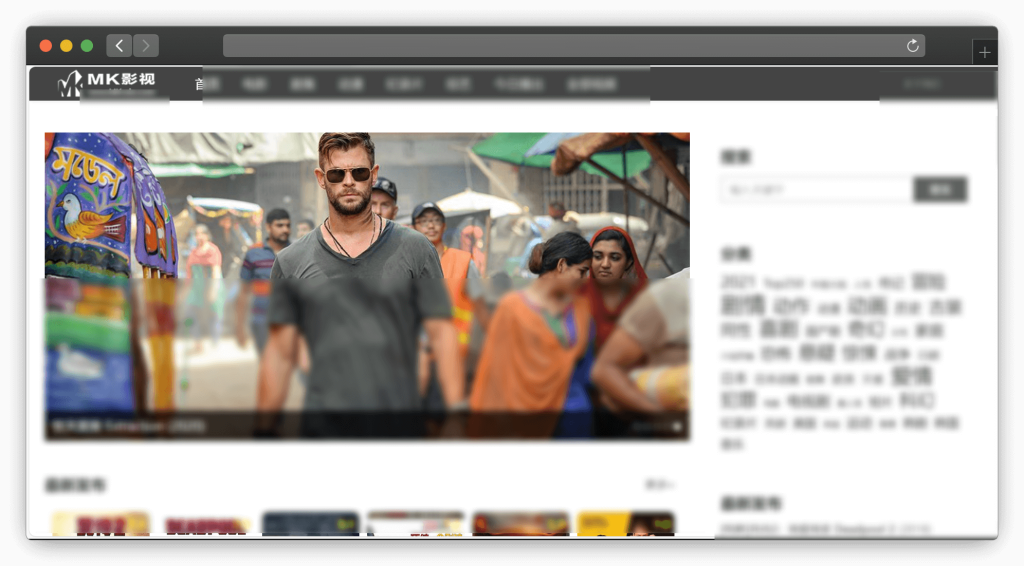Click the browser back arrow
Viewport: 1024px width, 566px height.
119,46
